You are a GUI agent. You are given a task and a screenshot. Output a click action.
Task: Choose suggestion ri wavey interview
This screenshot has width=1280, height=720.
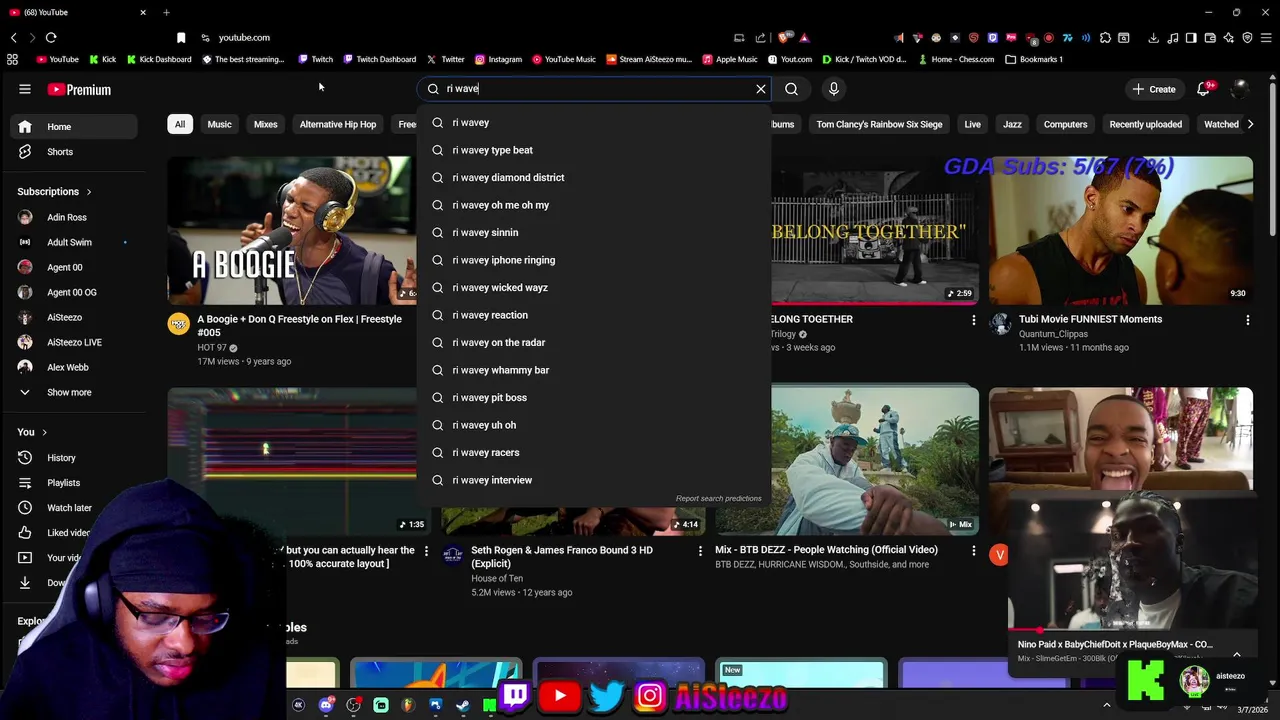[594, 480]
